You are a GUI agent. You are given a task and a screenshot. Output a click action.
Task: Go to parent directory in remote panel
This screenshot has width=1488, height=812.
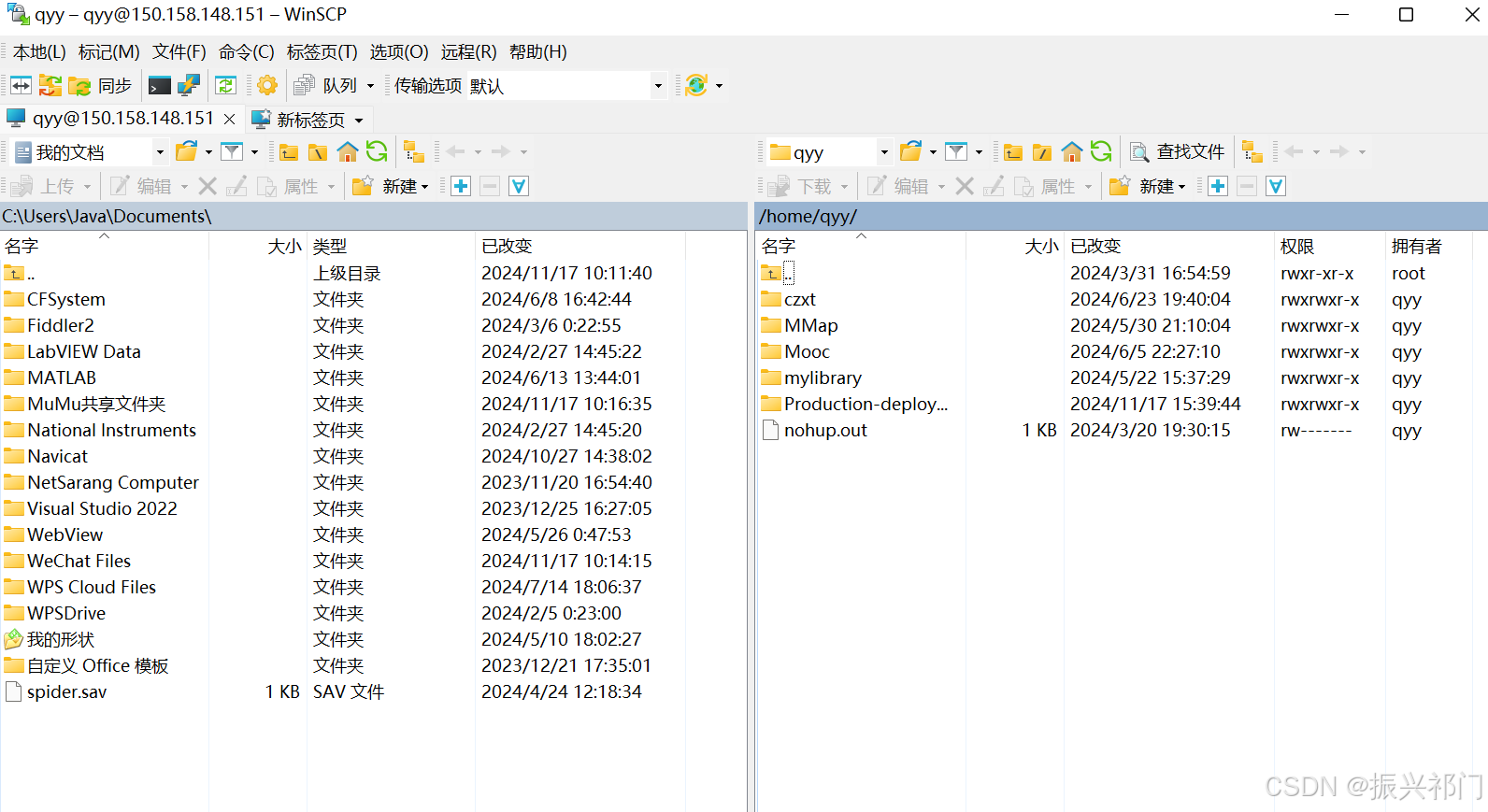tap(1013, 152)
